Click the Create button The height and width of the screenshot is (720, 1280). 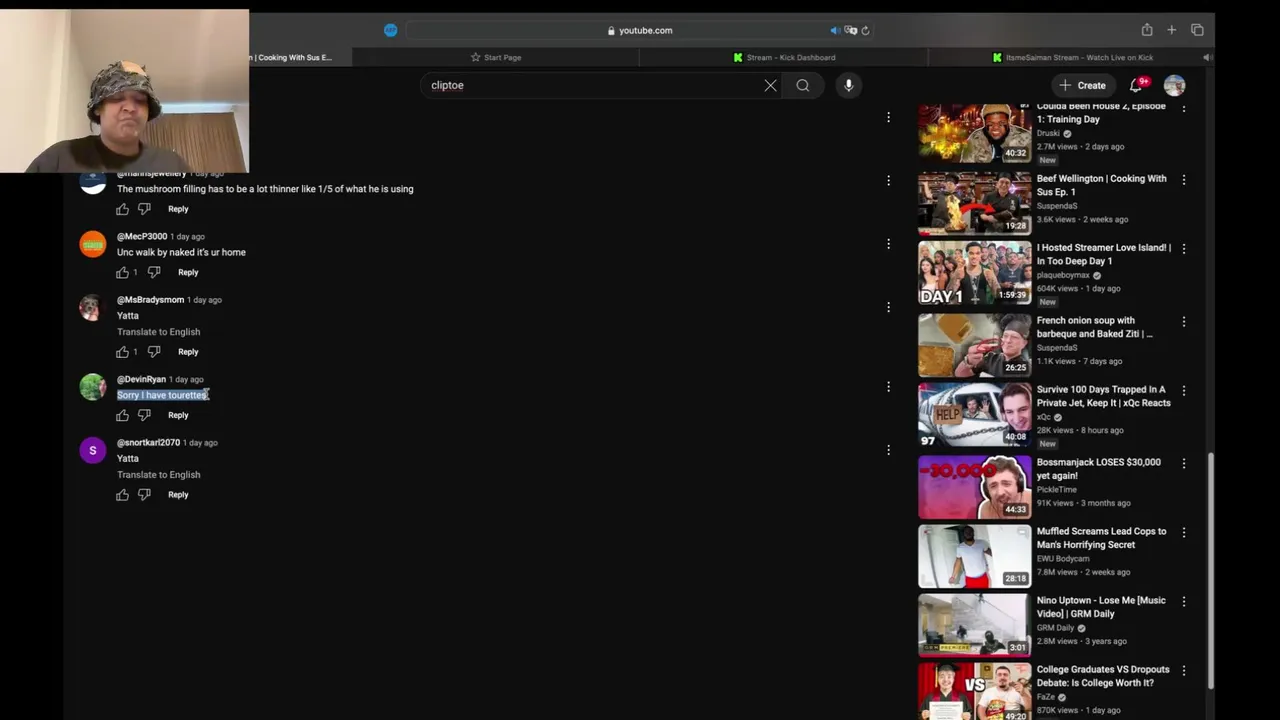(x=1082, y=85)
